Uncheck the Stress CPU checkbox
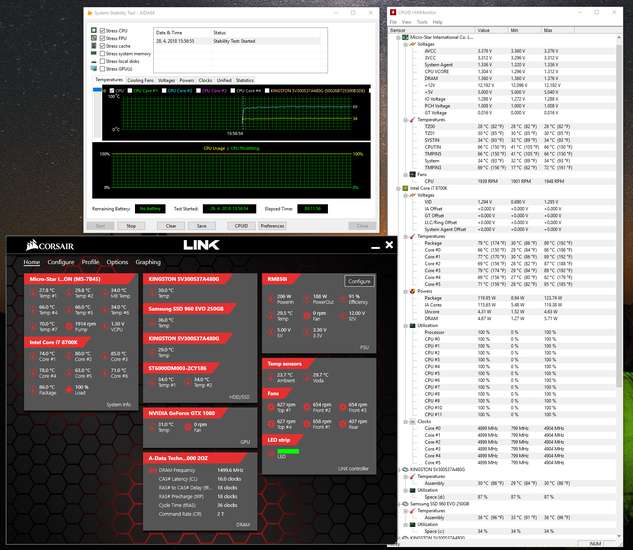Screen dimensions: 633x550 [x=103, y=31]
